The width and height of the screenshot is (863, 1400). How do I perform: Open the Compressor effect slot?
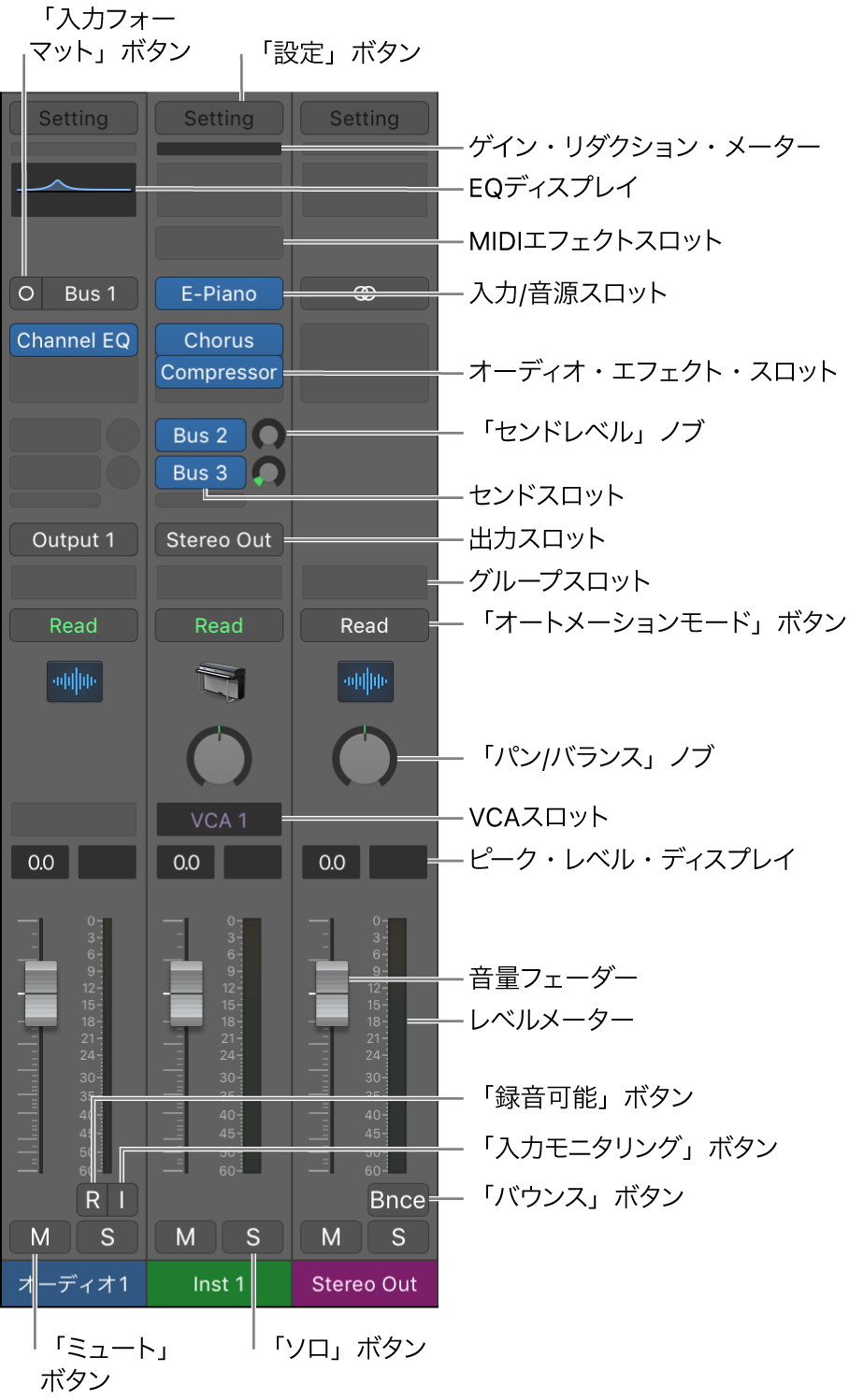tap(219, 372)
